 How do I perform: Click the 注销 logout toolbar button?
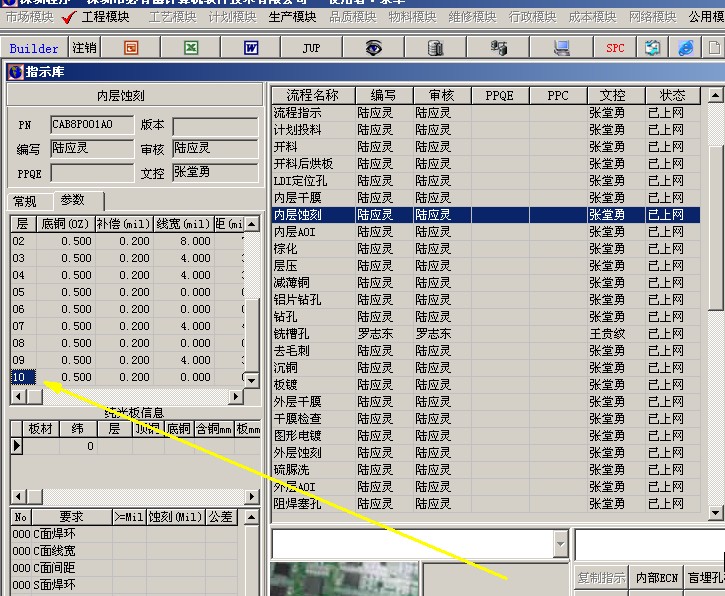[x=85, y=48]
